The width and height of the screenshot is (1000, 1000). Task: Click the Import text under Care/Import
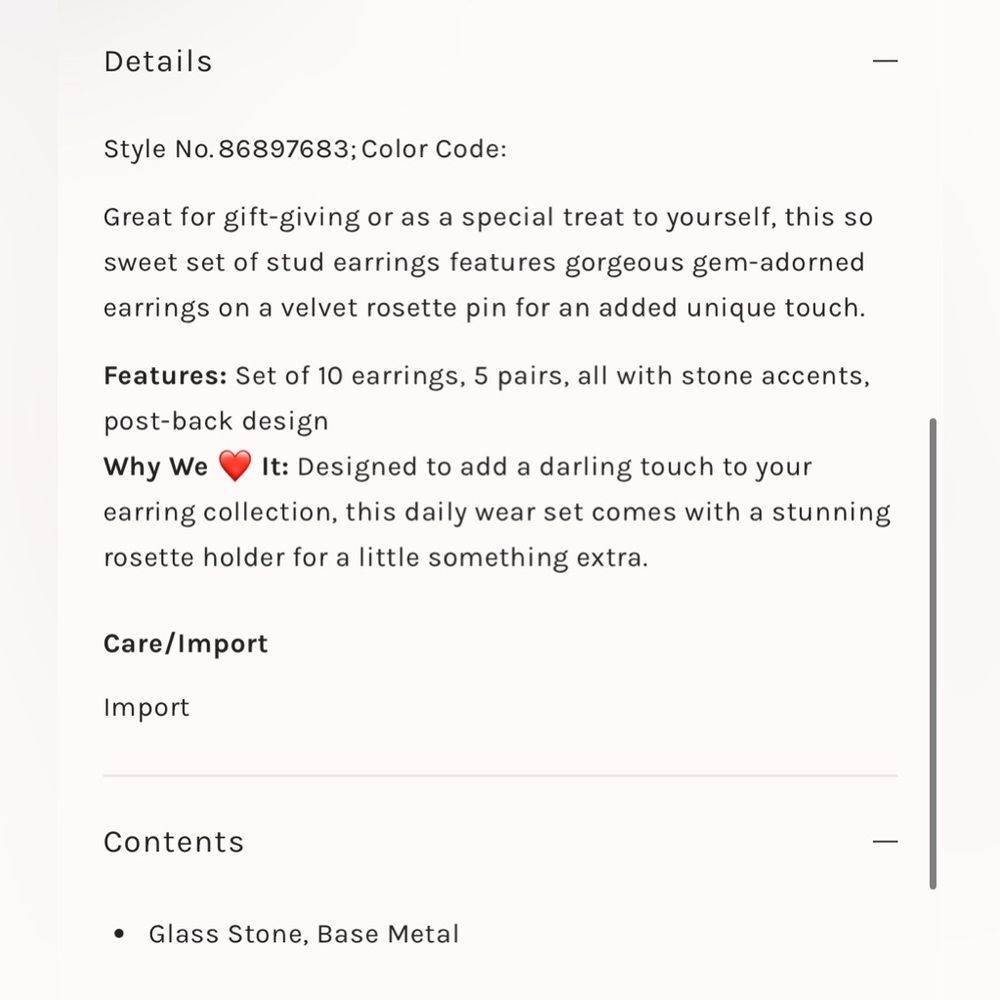tap(147, 708)
